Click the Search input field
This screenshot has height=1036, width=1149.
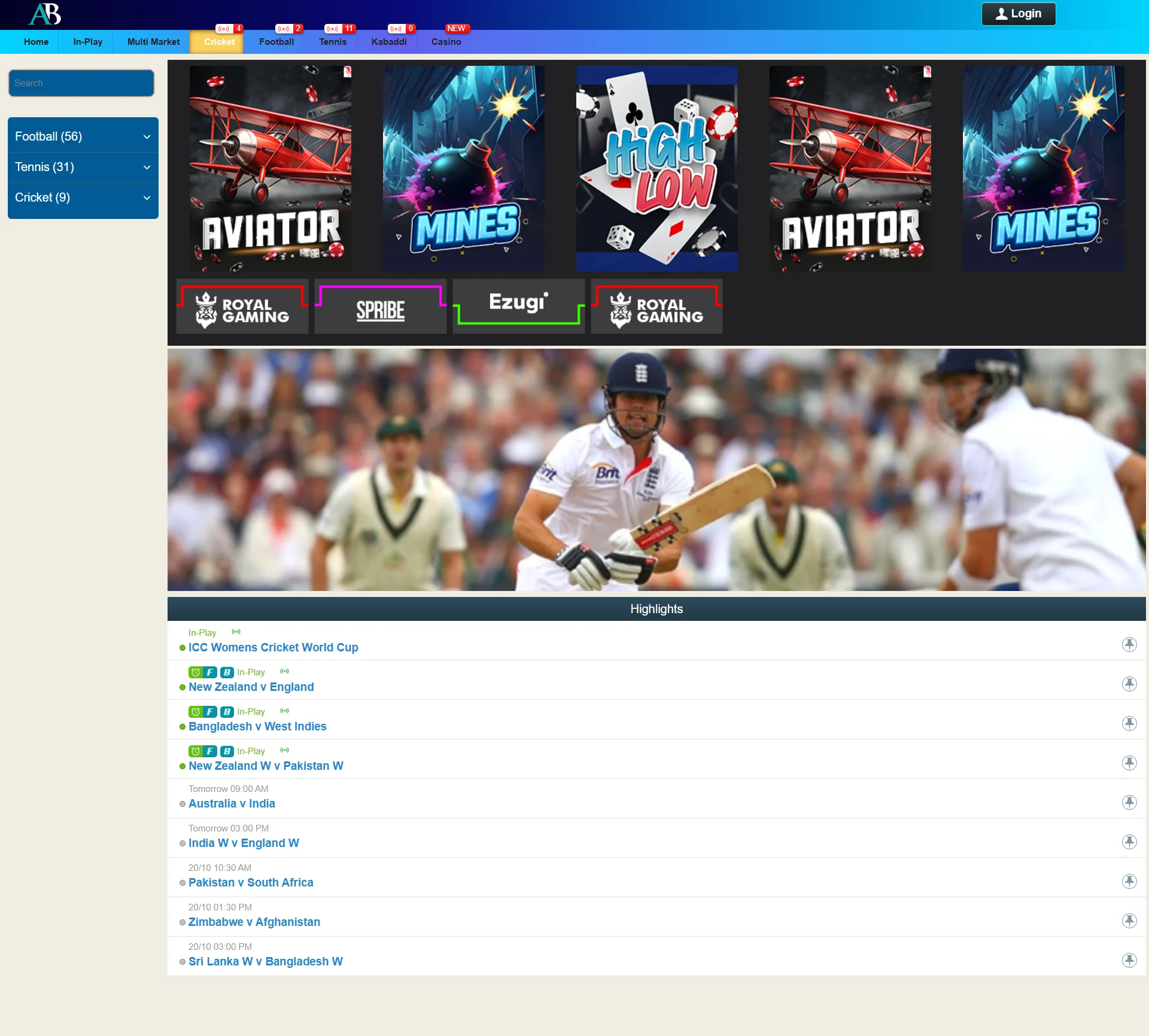pos(81,83)
